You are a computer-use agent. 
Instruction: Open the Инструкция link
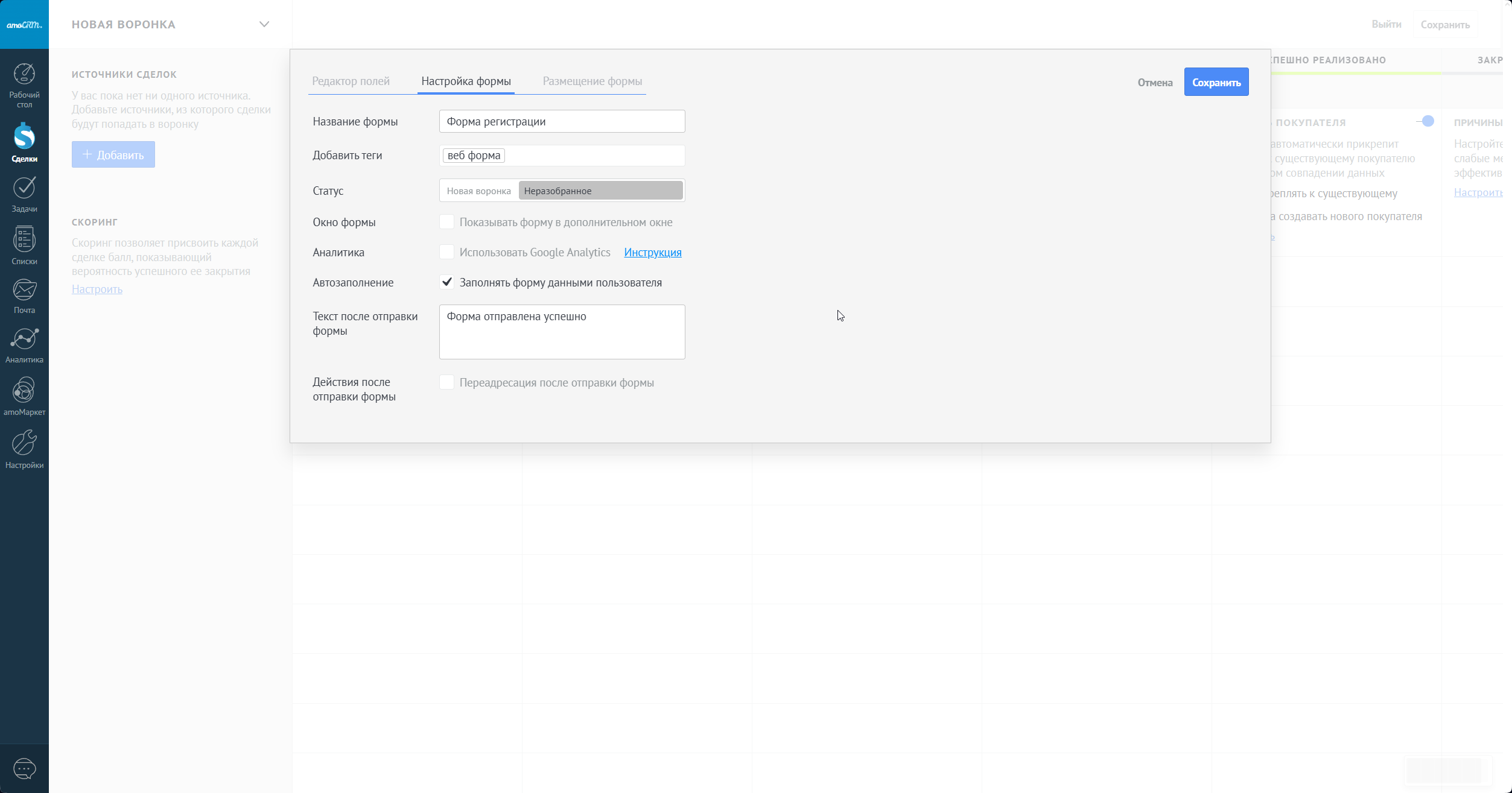pos(652,253)
